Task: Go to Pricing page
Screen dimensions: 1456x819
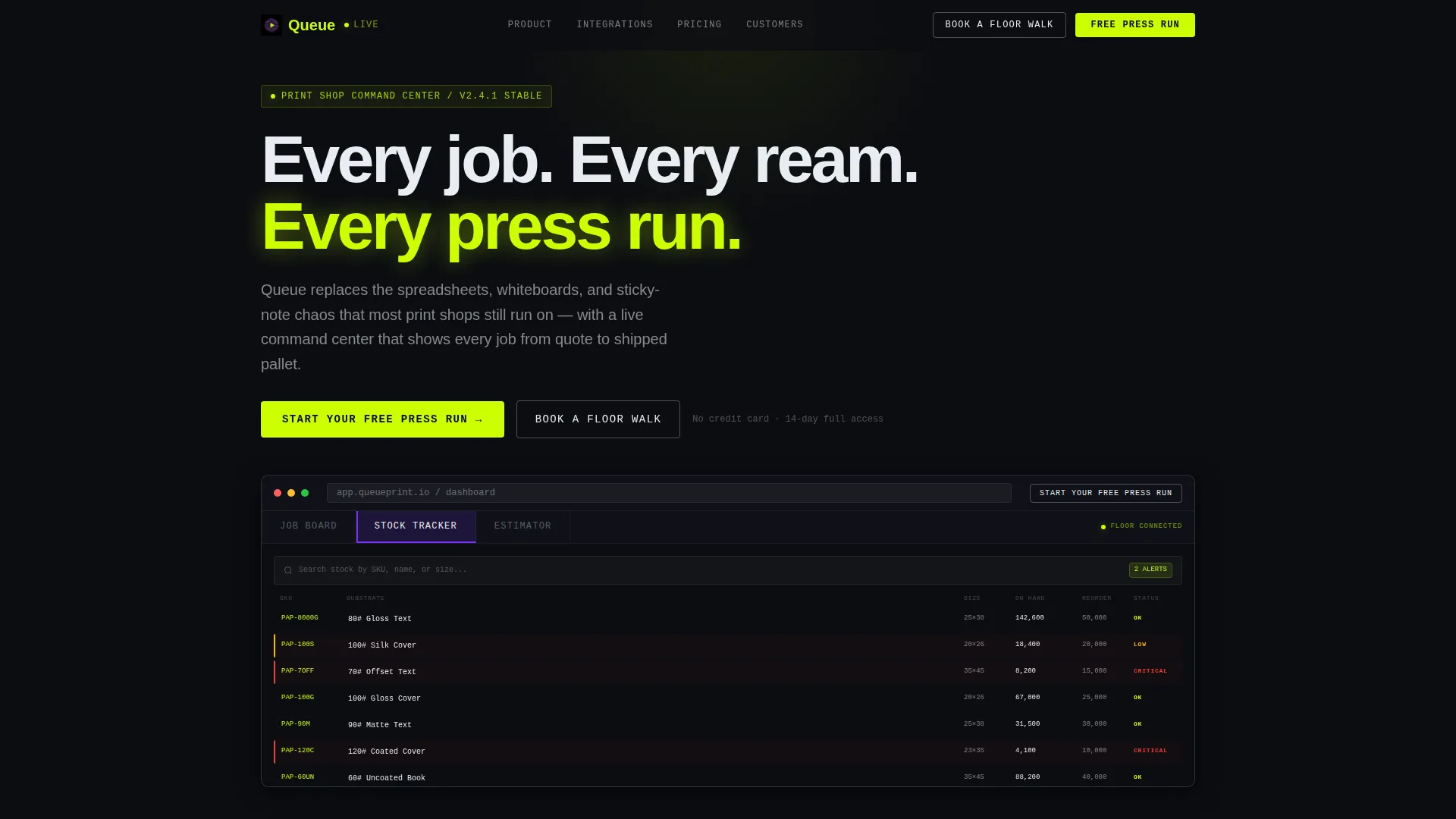Action: point(699,25)
